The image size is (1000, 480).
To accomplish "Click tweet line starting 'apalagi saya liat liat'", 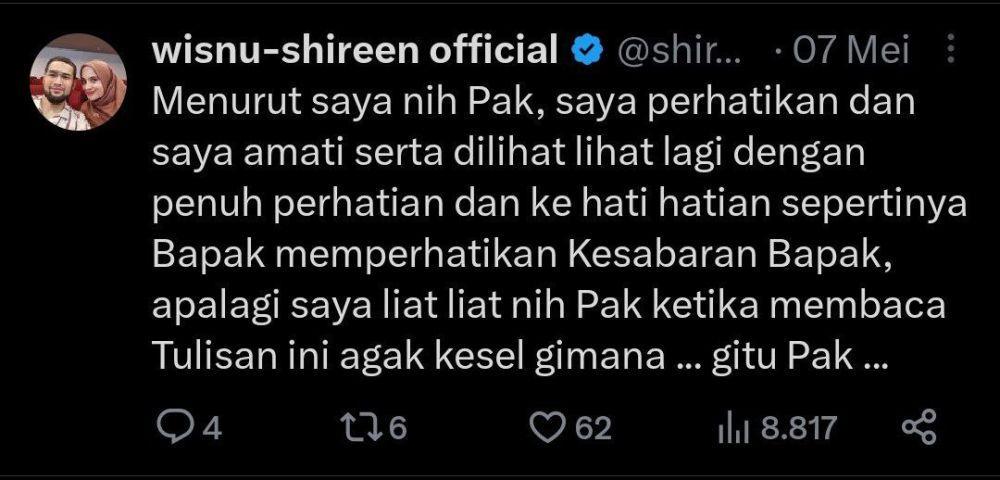I will click(550, 308).
